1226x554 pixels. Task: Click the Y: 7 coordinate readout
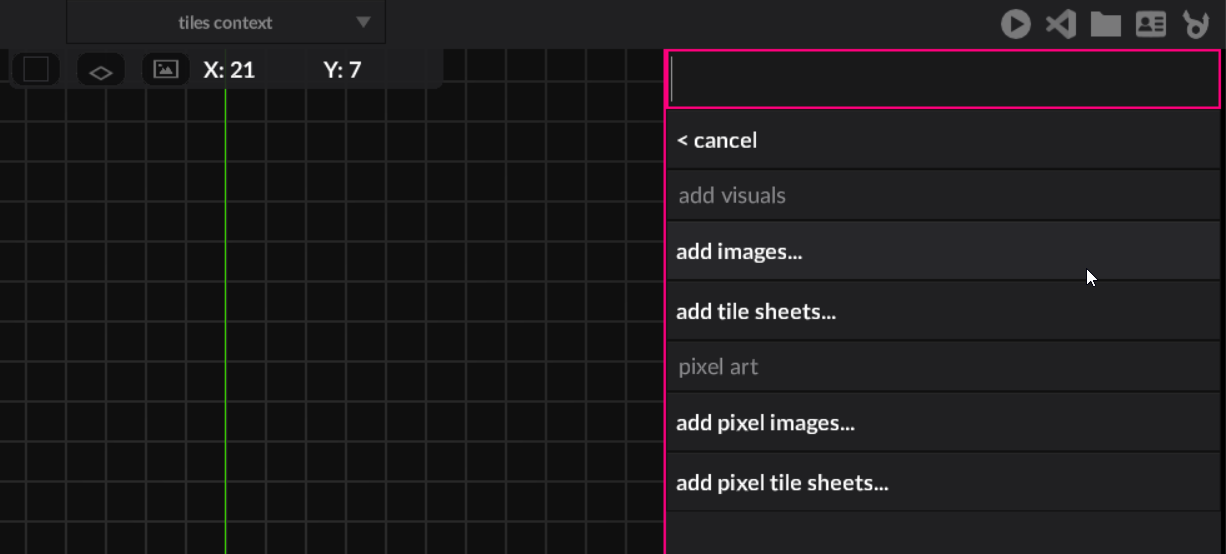[342, 70]
